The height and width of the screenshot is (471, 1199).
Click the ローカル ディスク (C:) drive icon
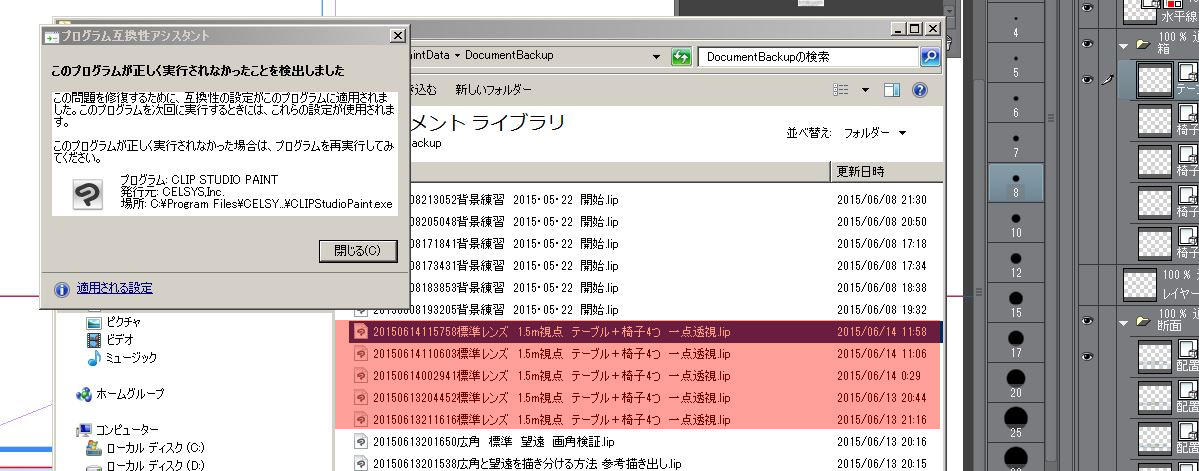coord(94,448)
